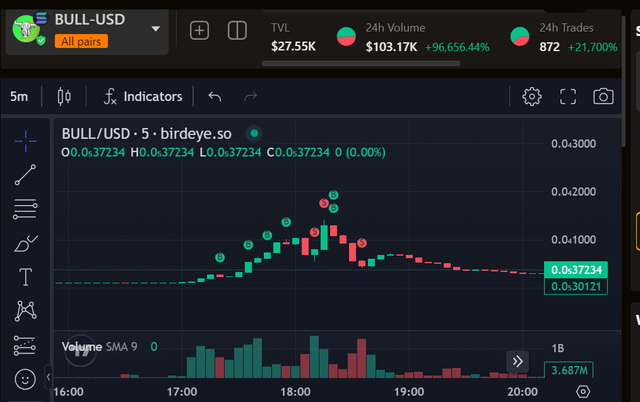Select the trend line drawing tool

pos(25,175)
